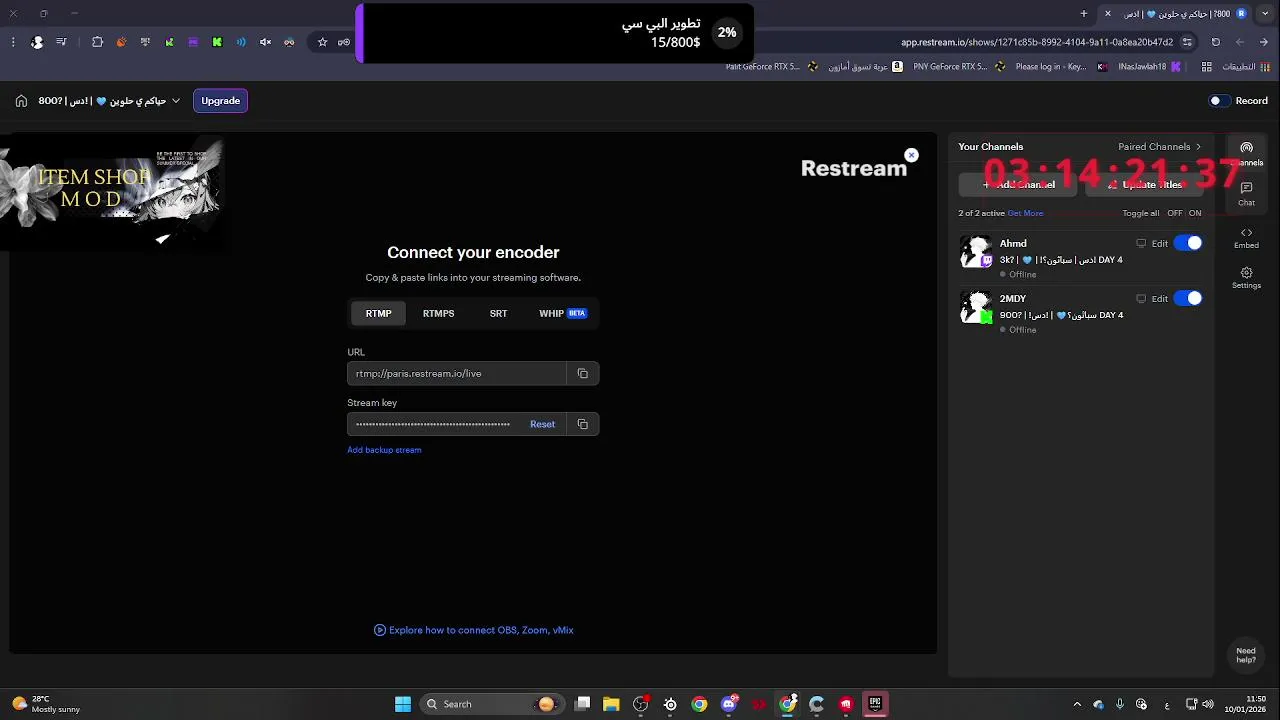
Task: Click the browser address bar URL
Action: coord(1037,42)
